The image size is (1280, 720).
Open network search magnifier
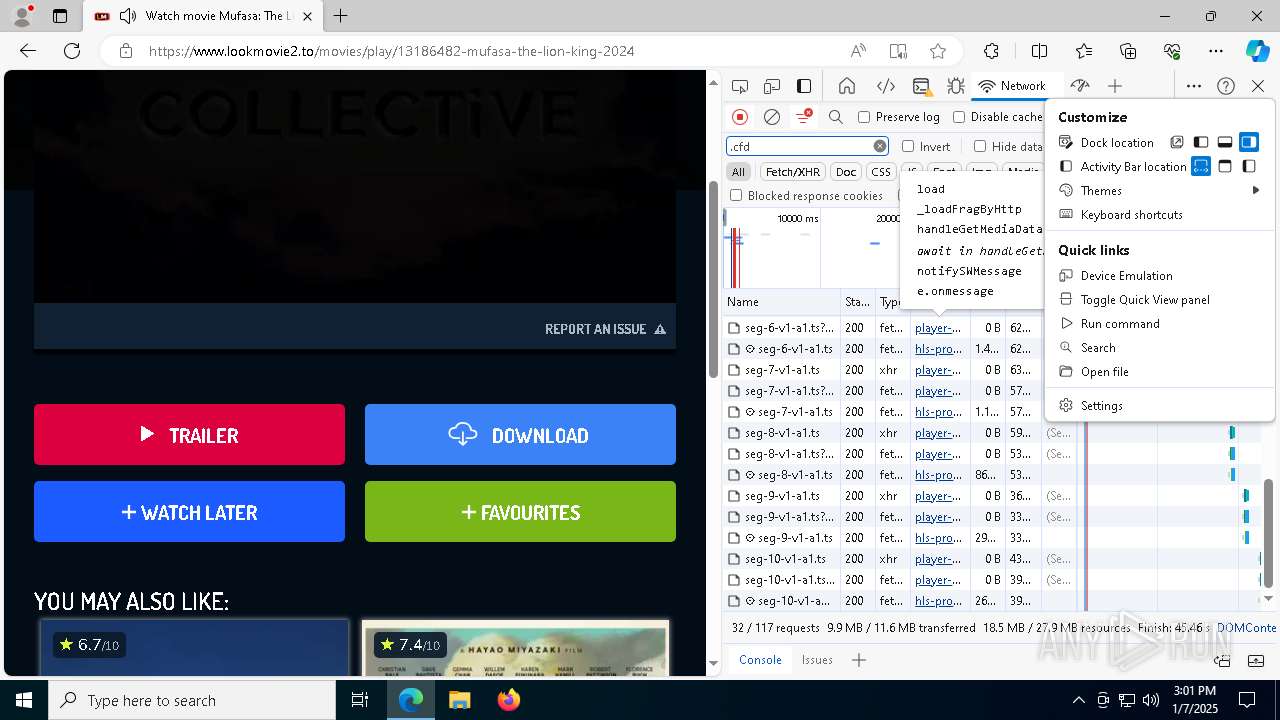[x=836, y=117]
